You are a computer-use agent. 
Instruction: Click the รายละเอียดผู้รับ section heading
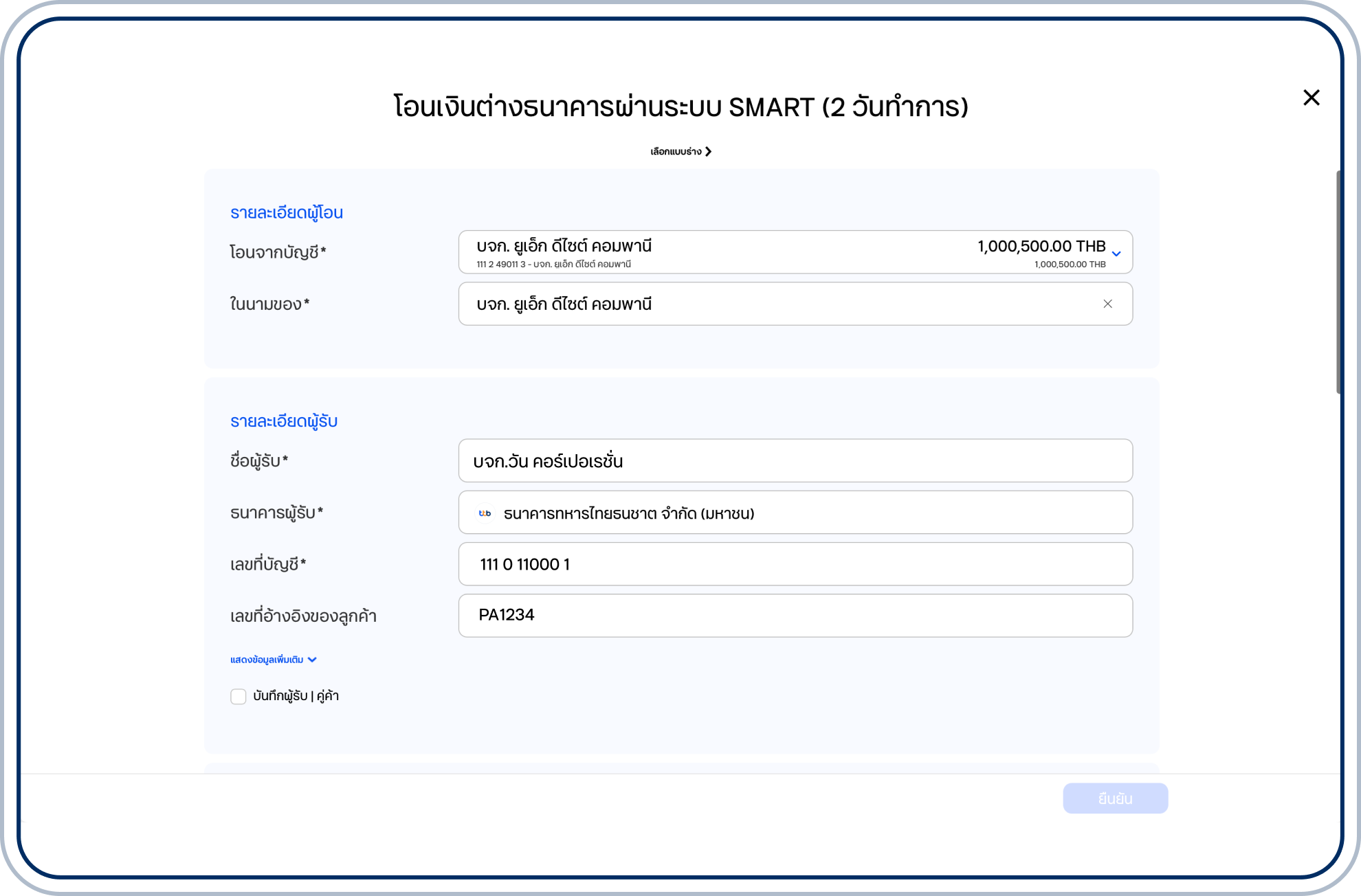pyautogui.click(x=284, y=421)
